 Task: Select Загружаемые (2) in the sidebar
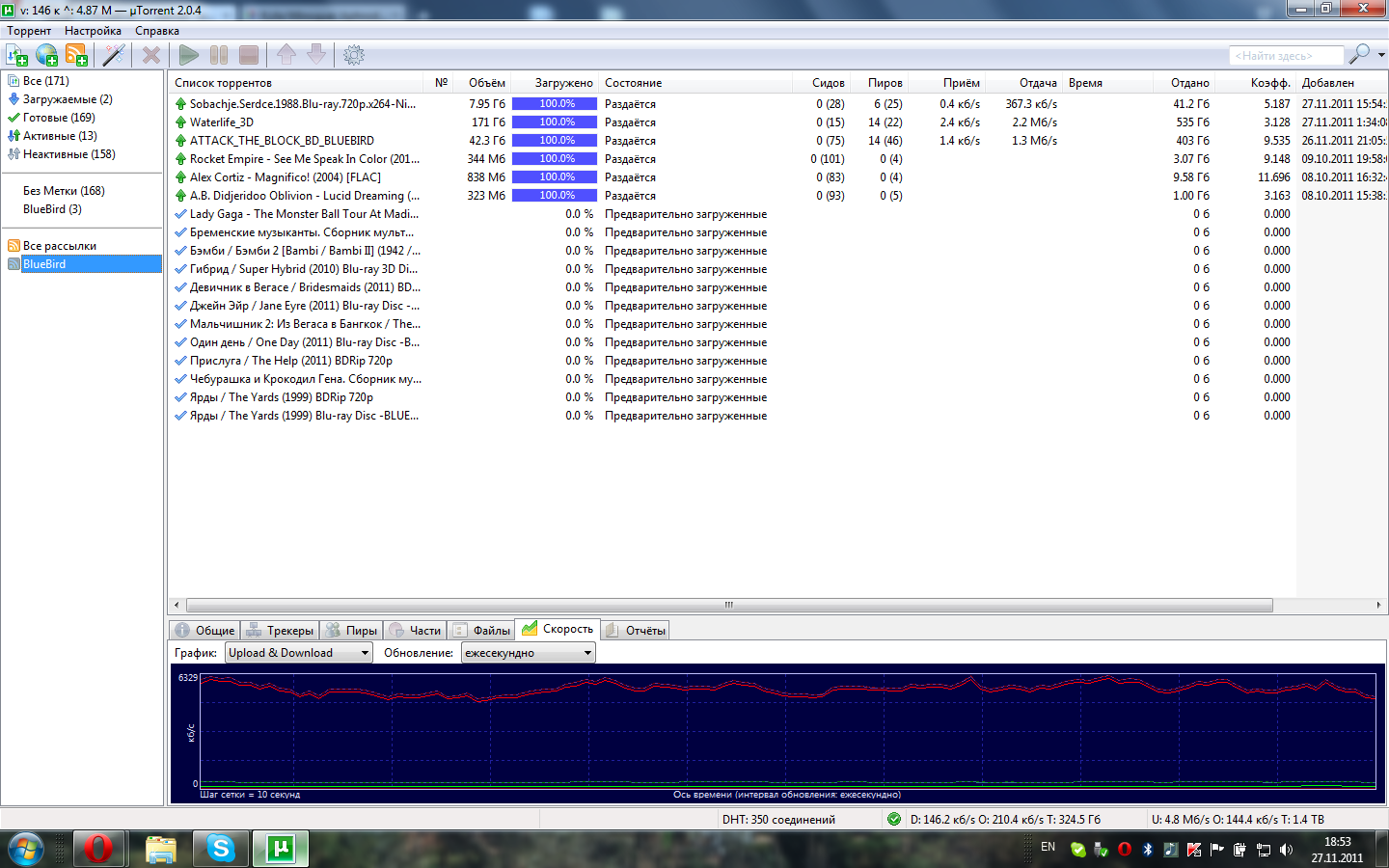[68, 99]
